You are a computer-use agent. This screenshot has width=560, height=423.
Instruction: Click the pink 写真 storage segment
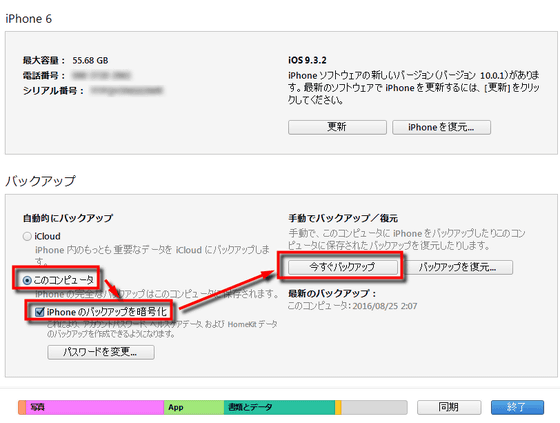tap(95, 407)
